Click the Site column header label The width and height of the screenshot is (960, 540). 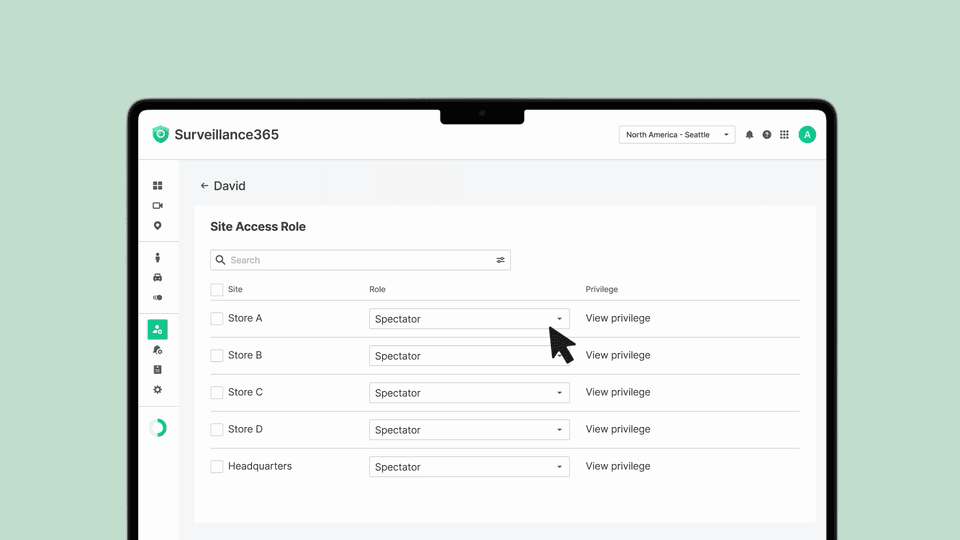(x=235, y=290)
